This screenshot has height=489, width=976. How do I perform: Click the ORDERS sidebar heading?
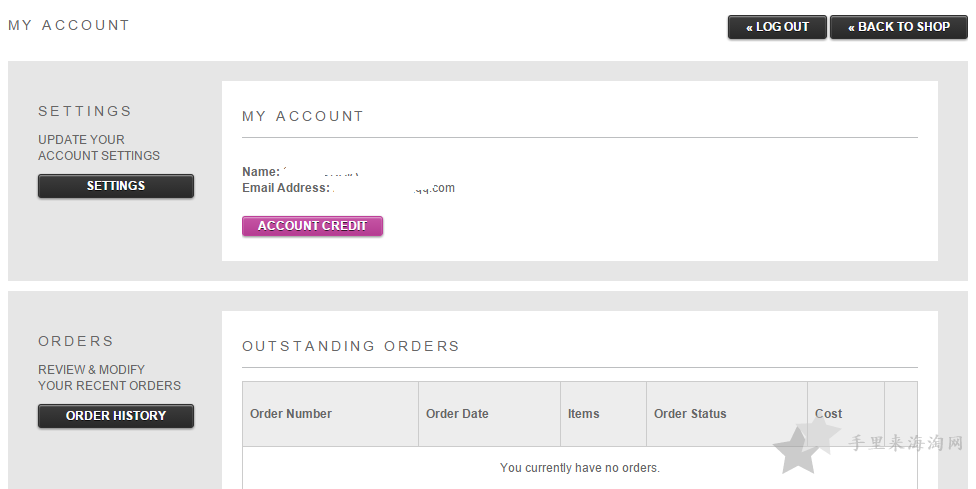[x=76, y=341]
